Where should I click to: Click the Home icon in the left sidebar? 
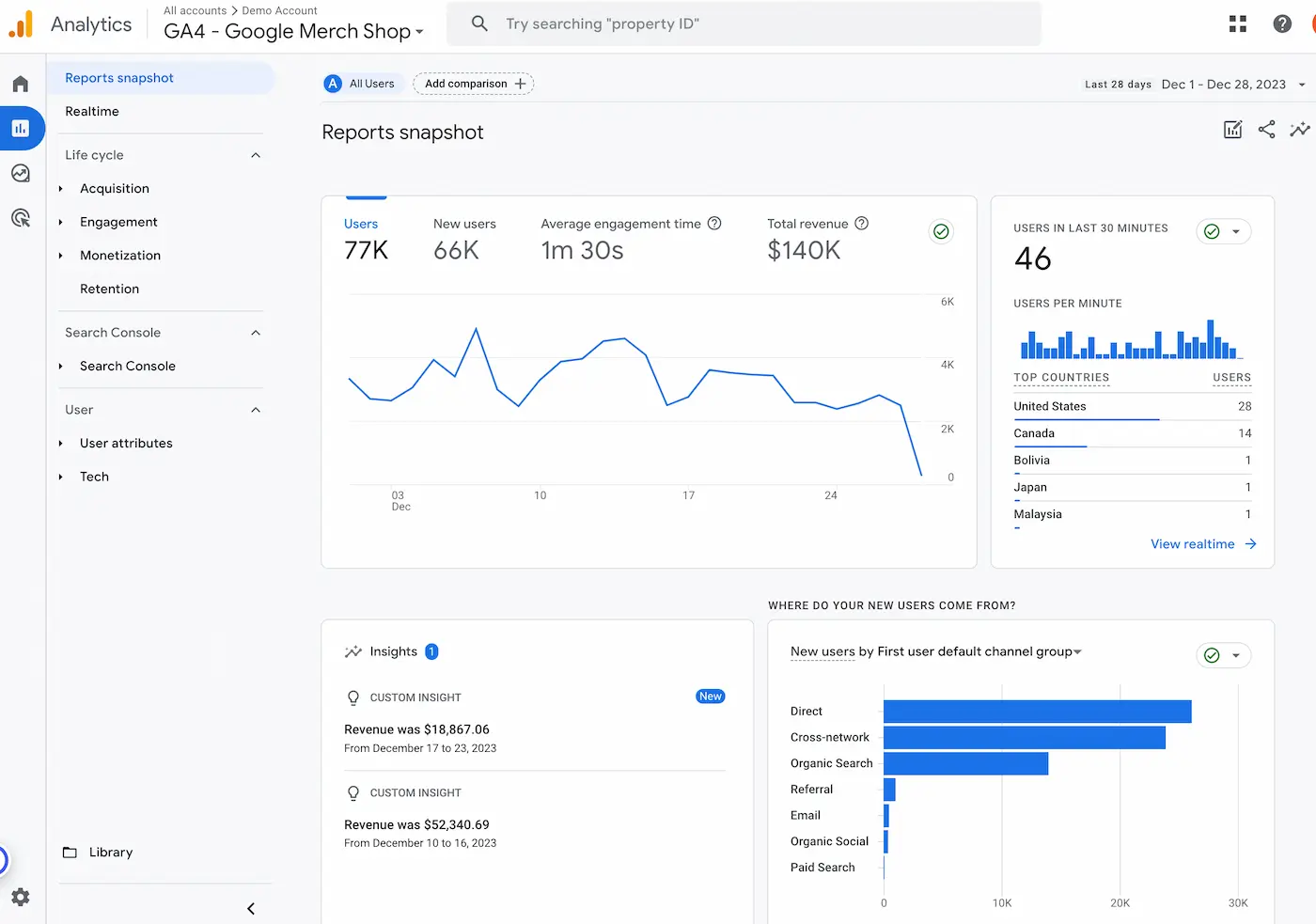21,83
